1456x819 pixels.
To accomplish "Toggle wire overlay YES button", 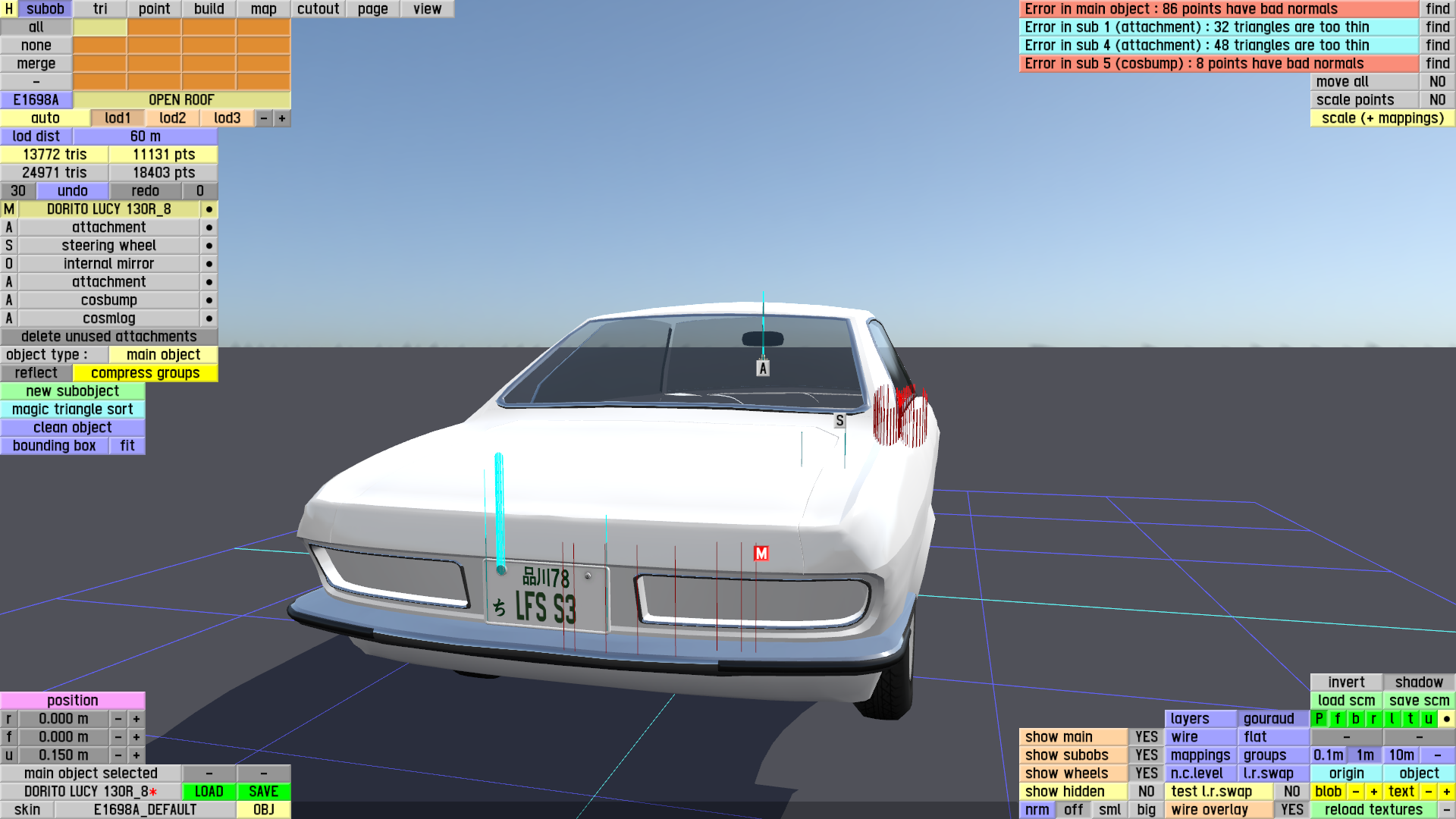I will pos(1291,809).
